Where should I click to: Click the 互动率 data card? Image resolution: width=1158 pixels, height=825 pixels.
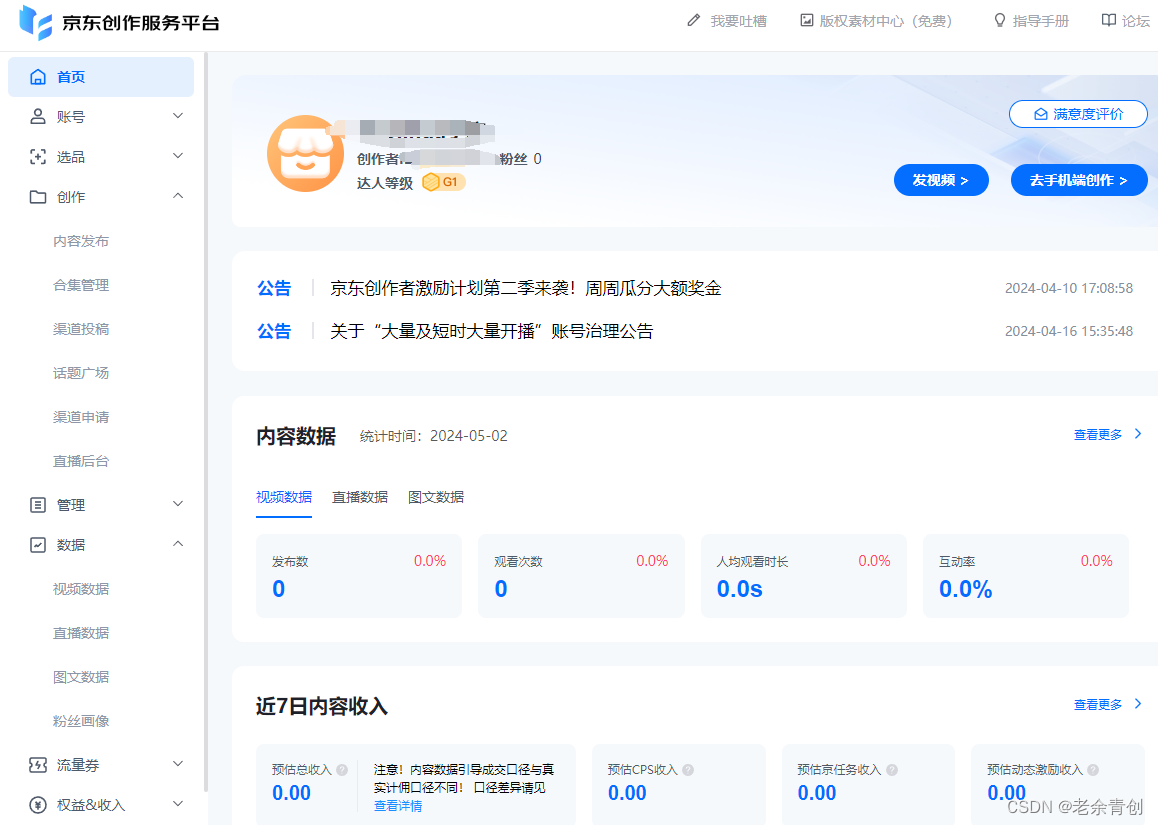(x=1026, y=576)
